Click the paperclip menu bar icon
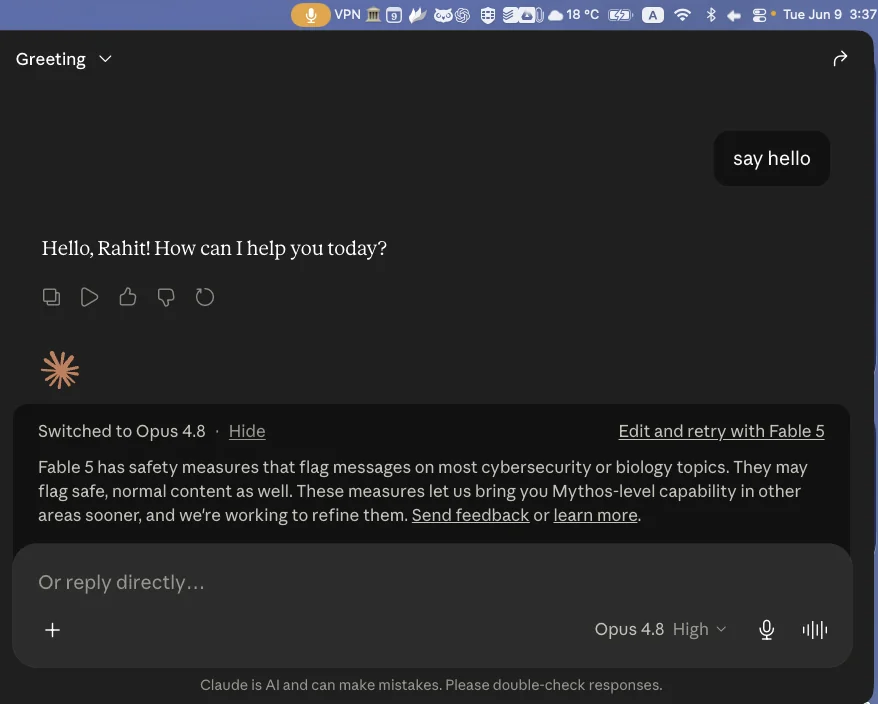 coord(540,15)
